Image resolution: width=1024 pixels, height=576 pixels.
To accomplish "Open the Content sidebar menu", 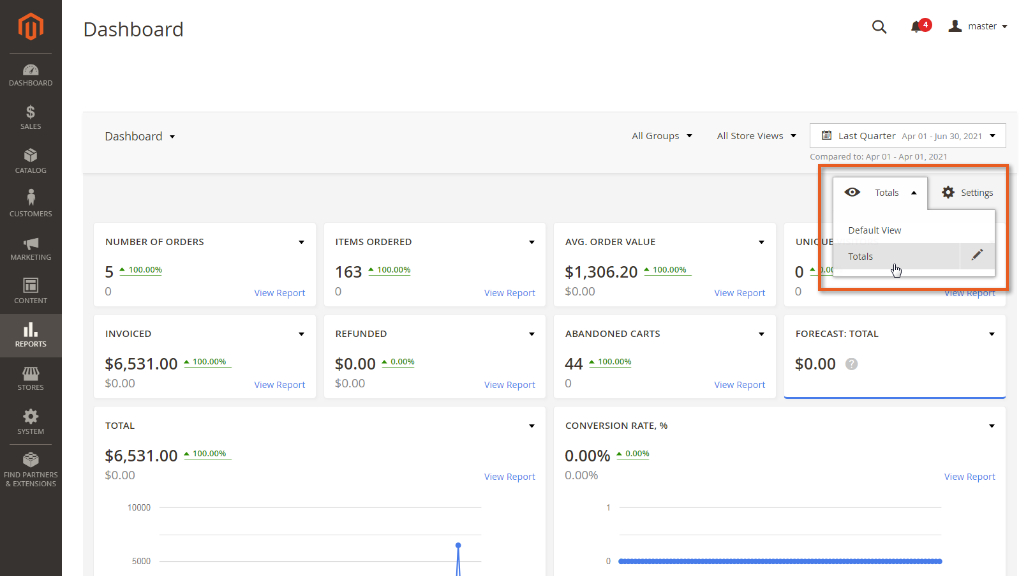I will pos(31,291).
